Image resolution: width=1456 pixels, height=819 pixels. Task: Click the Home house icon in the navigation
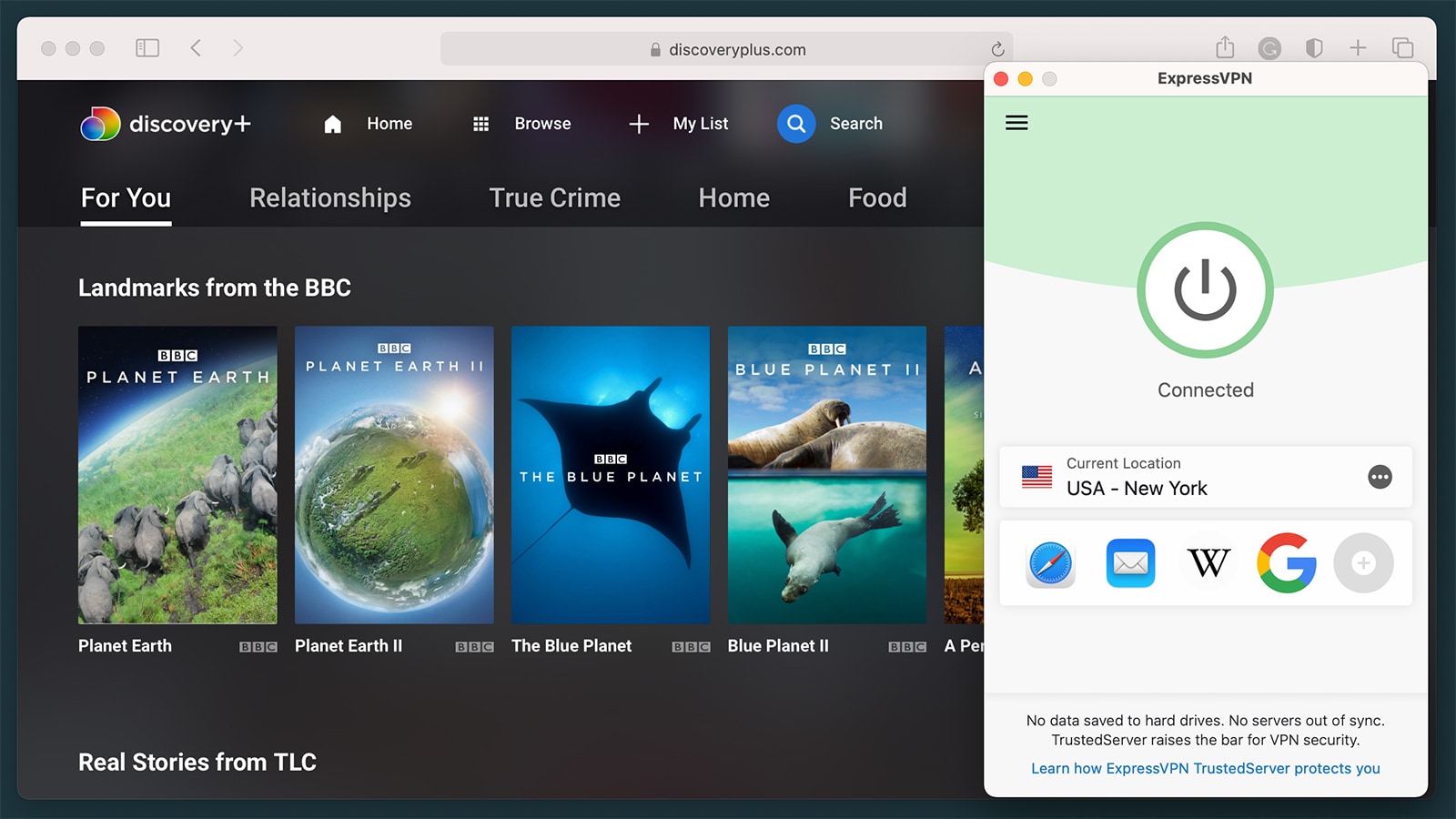(x=333, y=124)
